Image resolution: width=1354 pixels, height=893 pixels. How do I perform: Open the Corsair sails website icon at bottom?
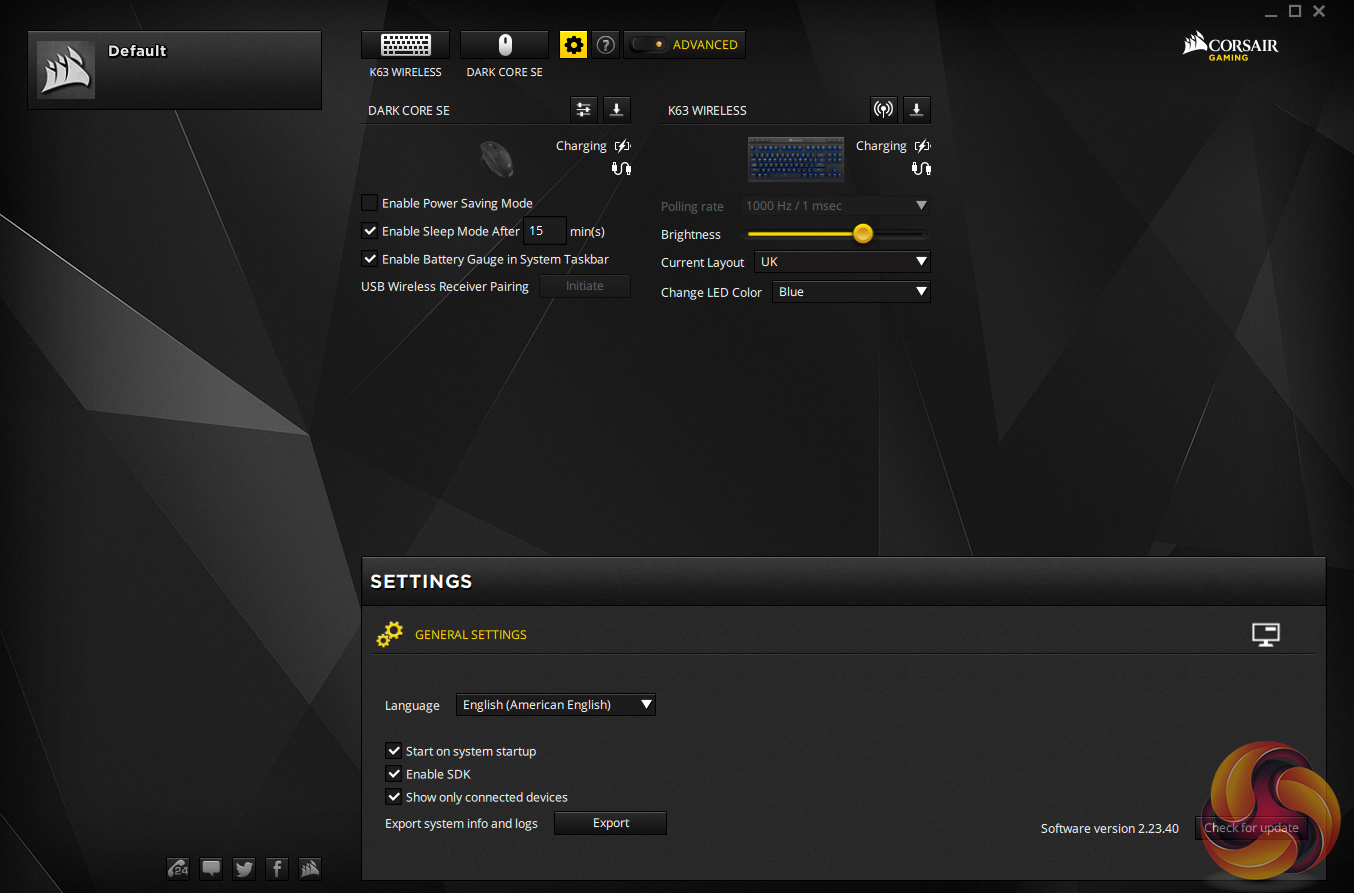pos(310,868)
